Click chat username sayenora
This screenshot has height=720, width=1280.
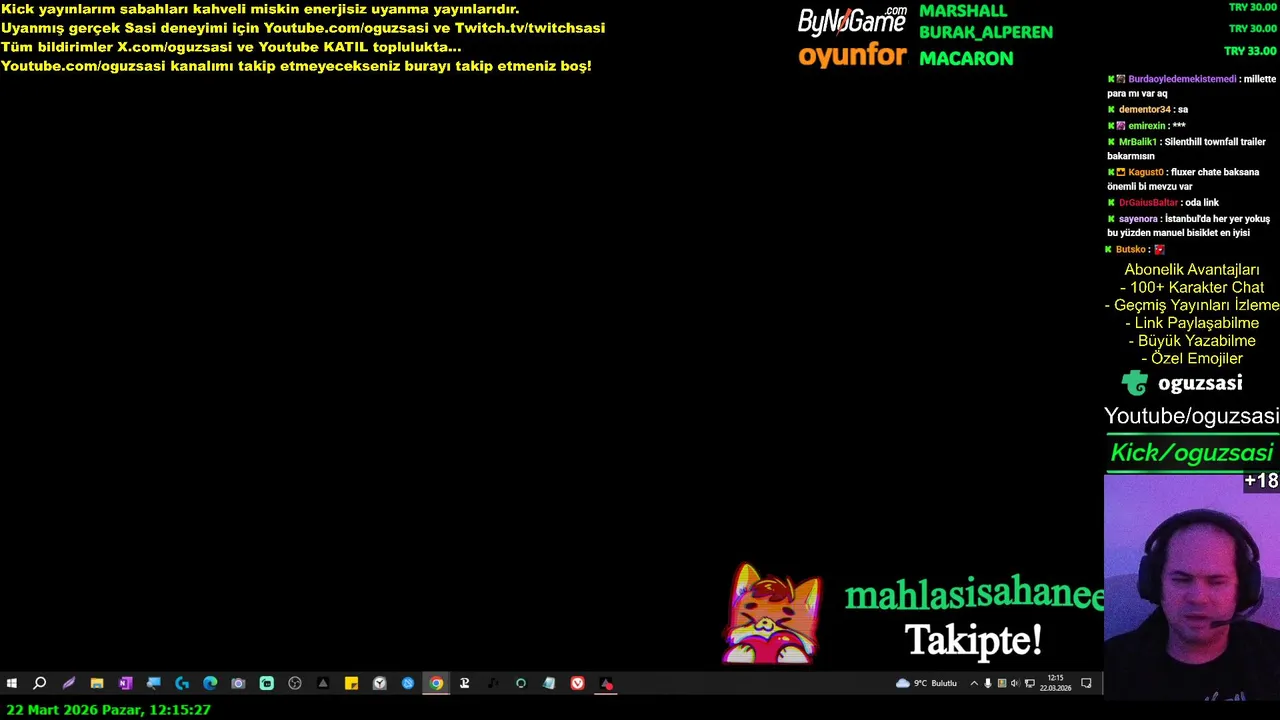point(1138,219)
